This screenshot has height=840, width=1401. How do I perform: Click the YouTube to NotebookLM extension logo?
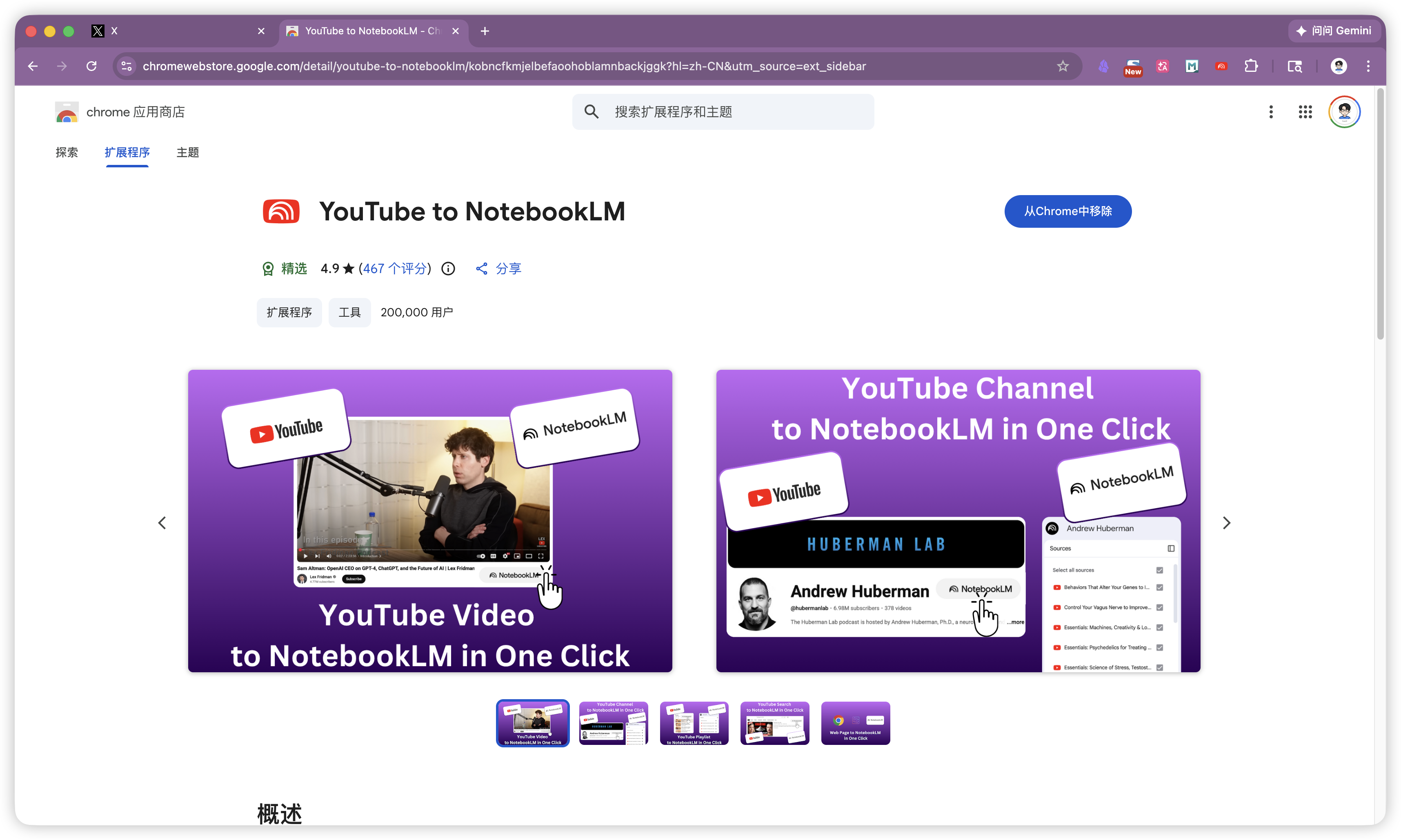[x=281, y=211]
